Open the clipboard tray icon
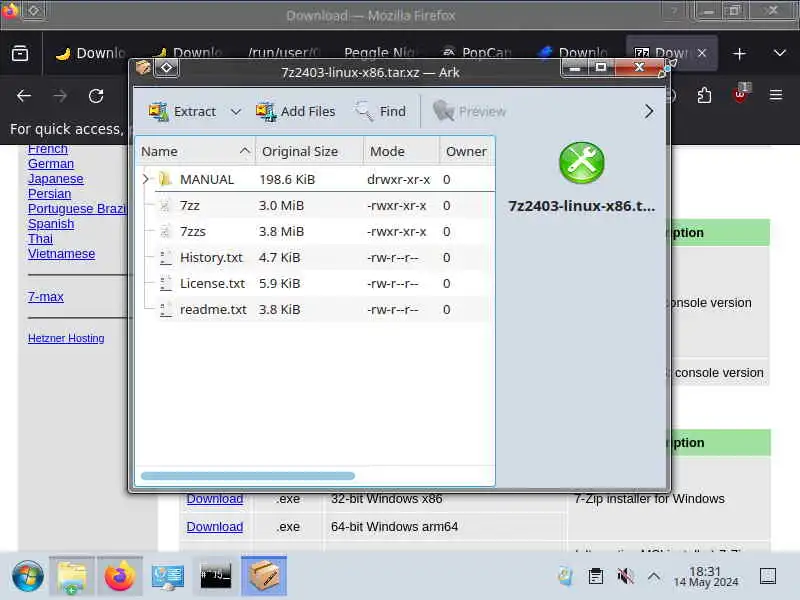This screenshot has height=600, width=800. click(x=595, y=577)
